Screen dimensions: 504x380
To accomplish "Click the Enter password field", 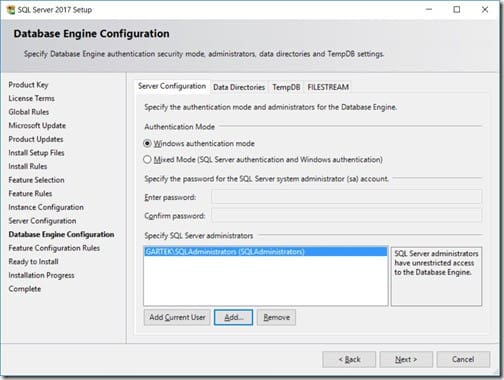I will pyautogui.click(x=346, y=197).
